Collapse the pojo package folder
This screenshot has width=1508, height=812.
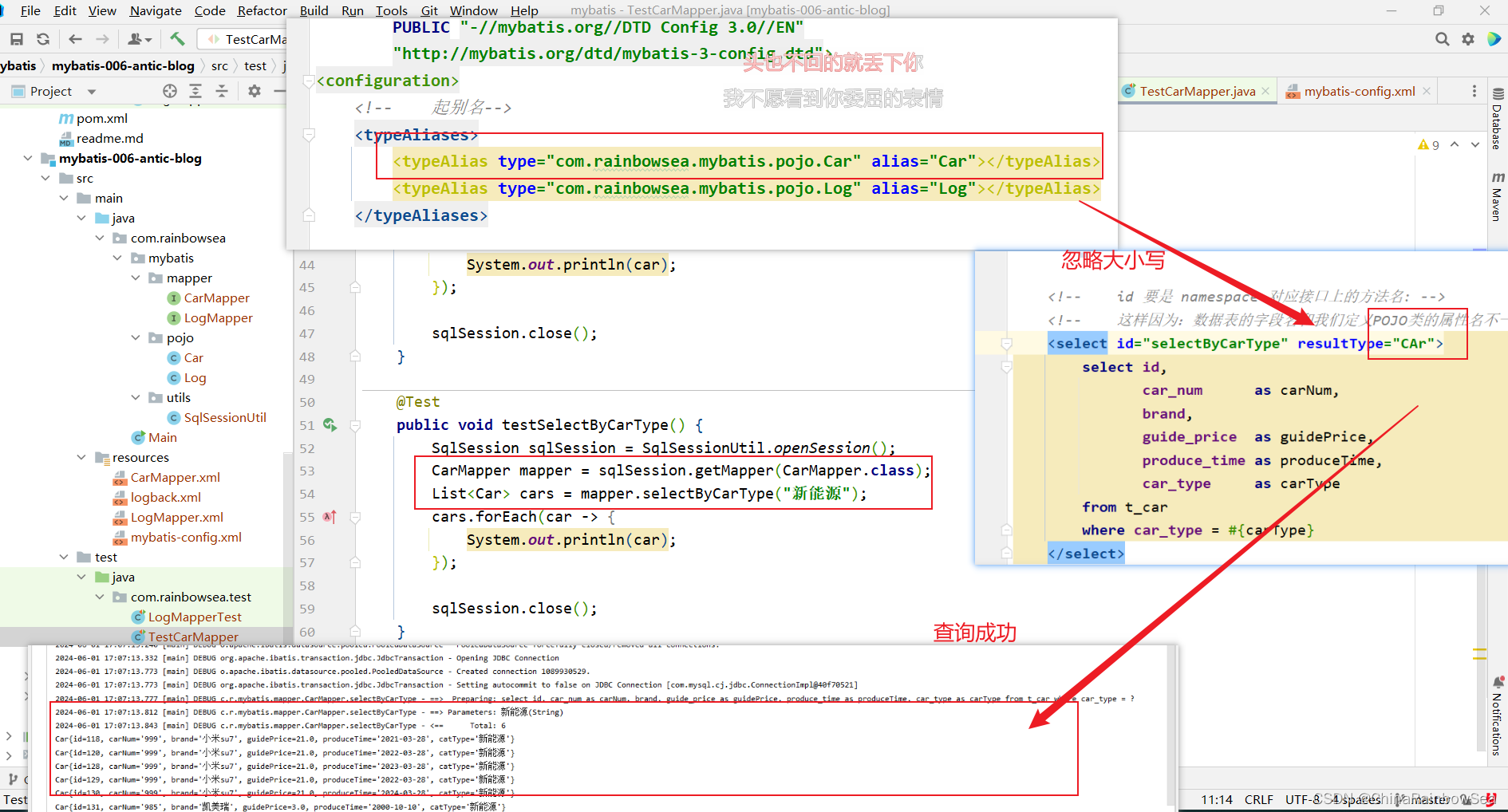pyautogui.click(x=136, y=338)
